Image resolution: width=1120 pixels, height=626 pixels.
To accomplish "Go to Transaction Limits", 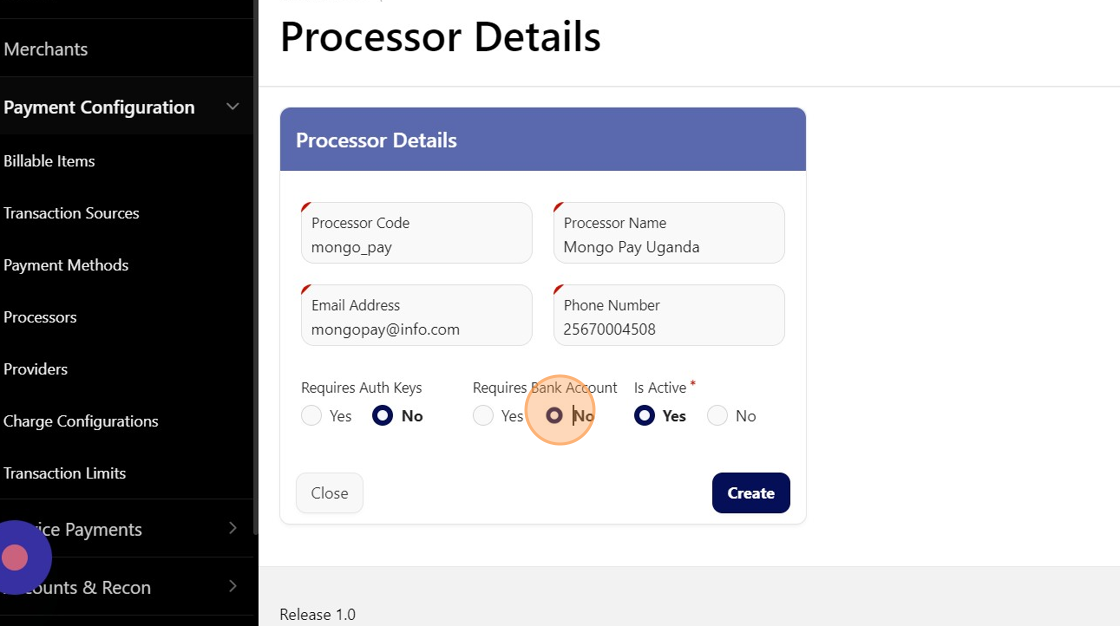I will (65, 473).
